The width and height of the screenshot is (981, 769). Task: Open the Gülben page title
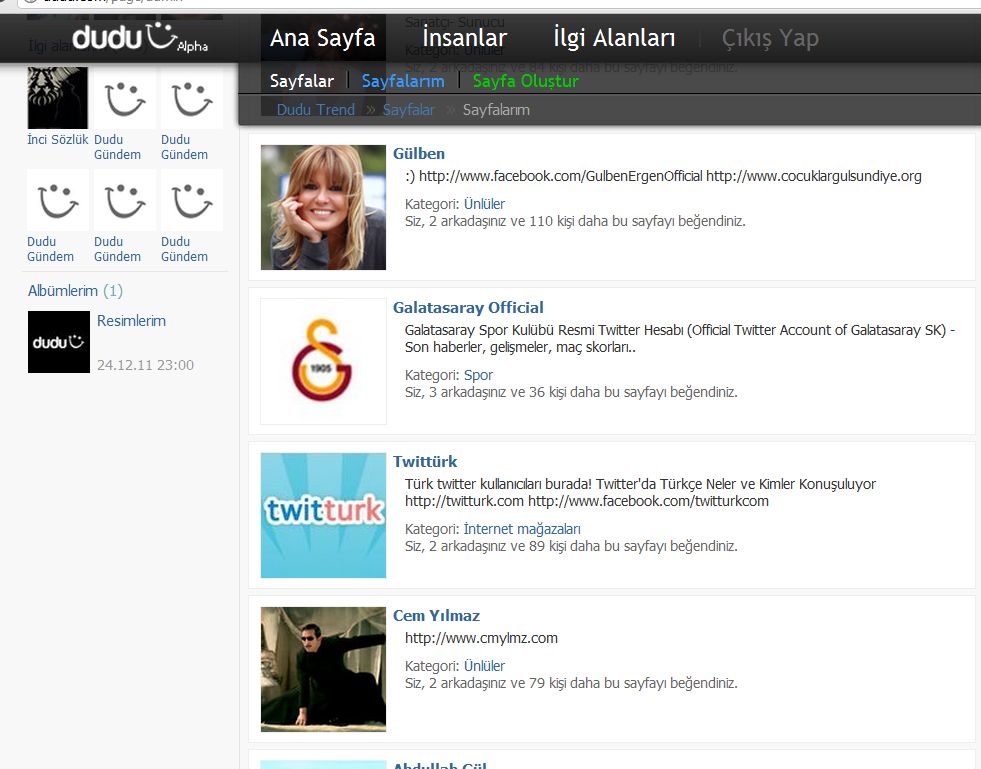point(419,153)
